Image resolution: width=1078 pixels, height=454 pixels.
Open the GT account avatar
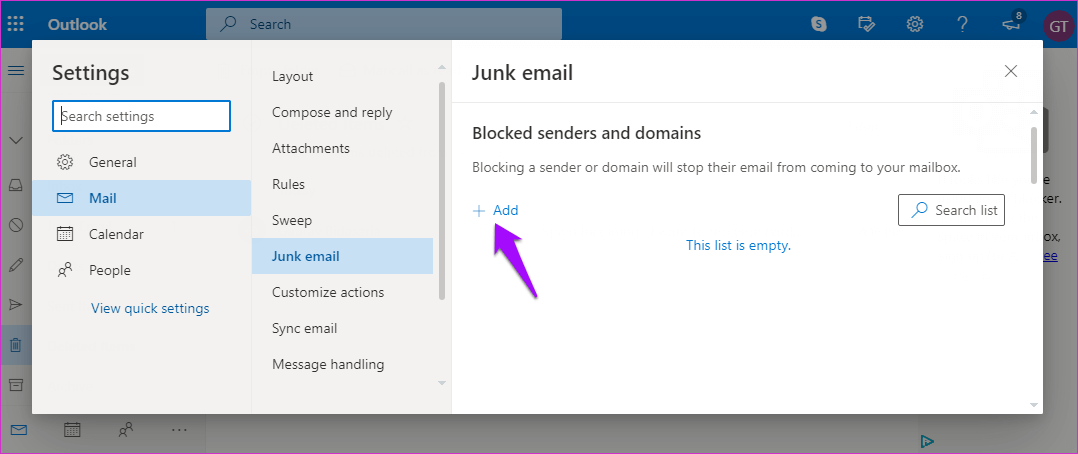pyautogui.click(x=1057, y=25)
